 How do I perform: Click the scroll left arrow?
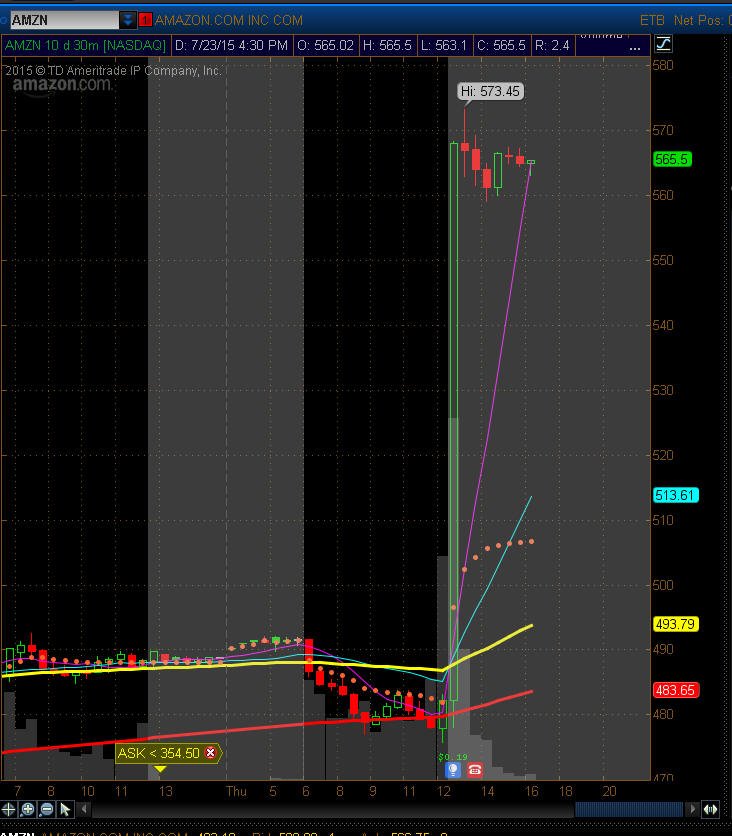pos(84,809)
